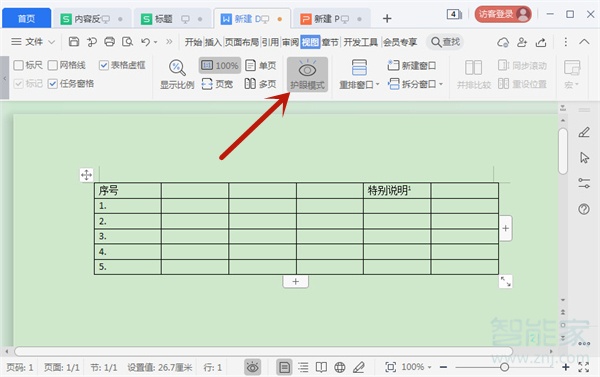Switch to 单页 single page view
Viewport: 600px width, 377px height.
tap(260, 65)
